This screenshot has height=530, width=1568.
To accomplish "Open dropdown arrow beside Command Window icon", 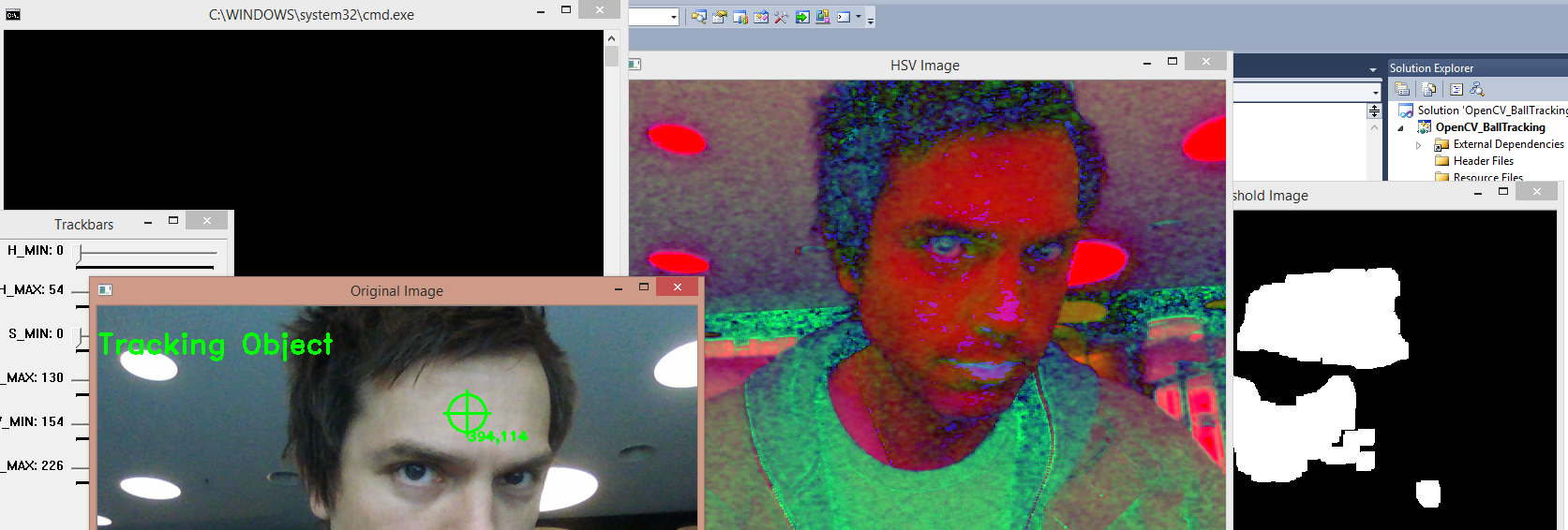I will (x=859, y=17).
